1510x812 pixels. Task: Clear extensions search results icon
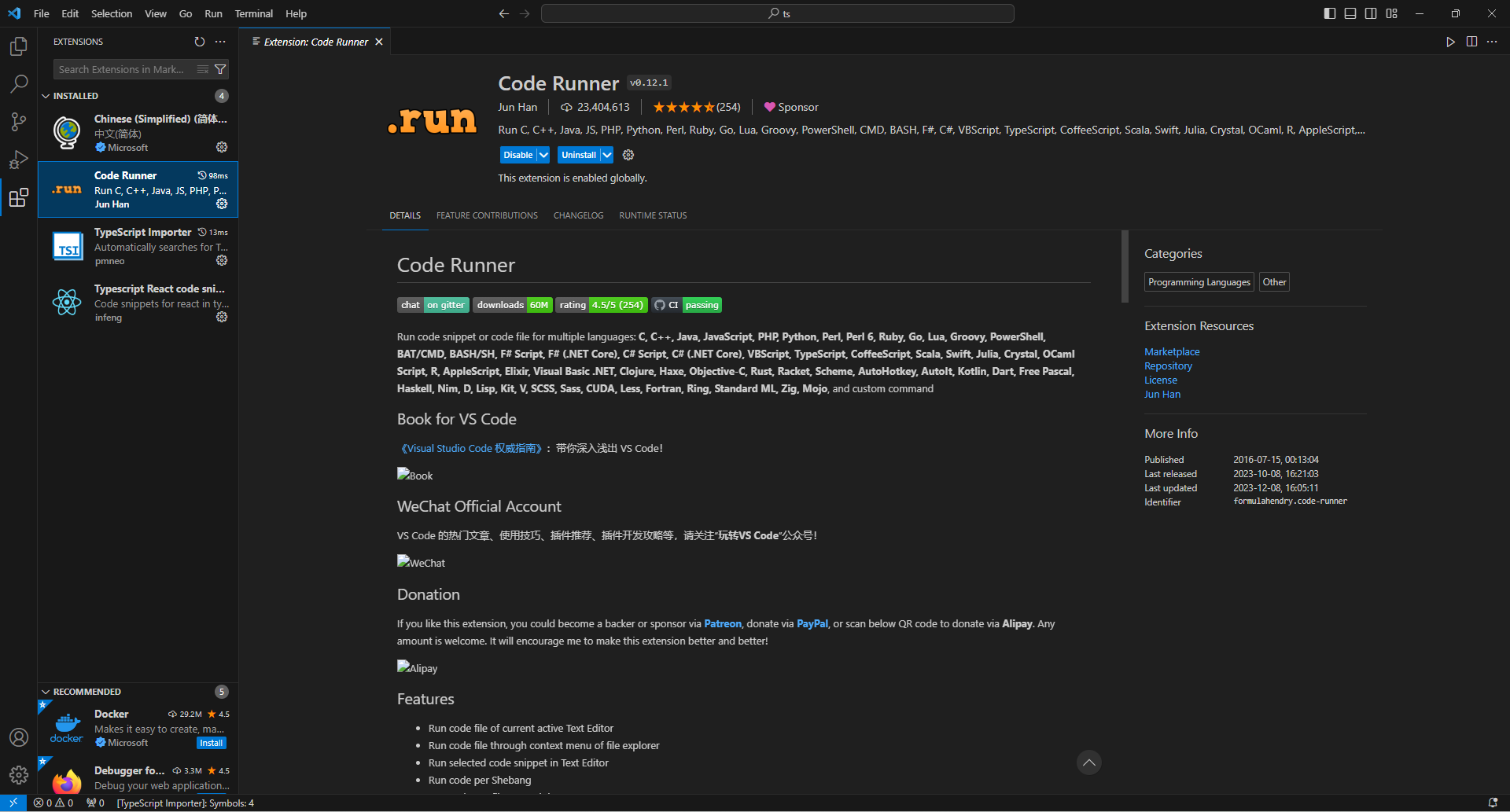pyautogui.click(x=203, y=69)
